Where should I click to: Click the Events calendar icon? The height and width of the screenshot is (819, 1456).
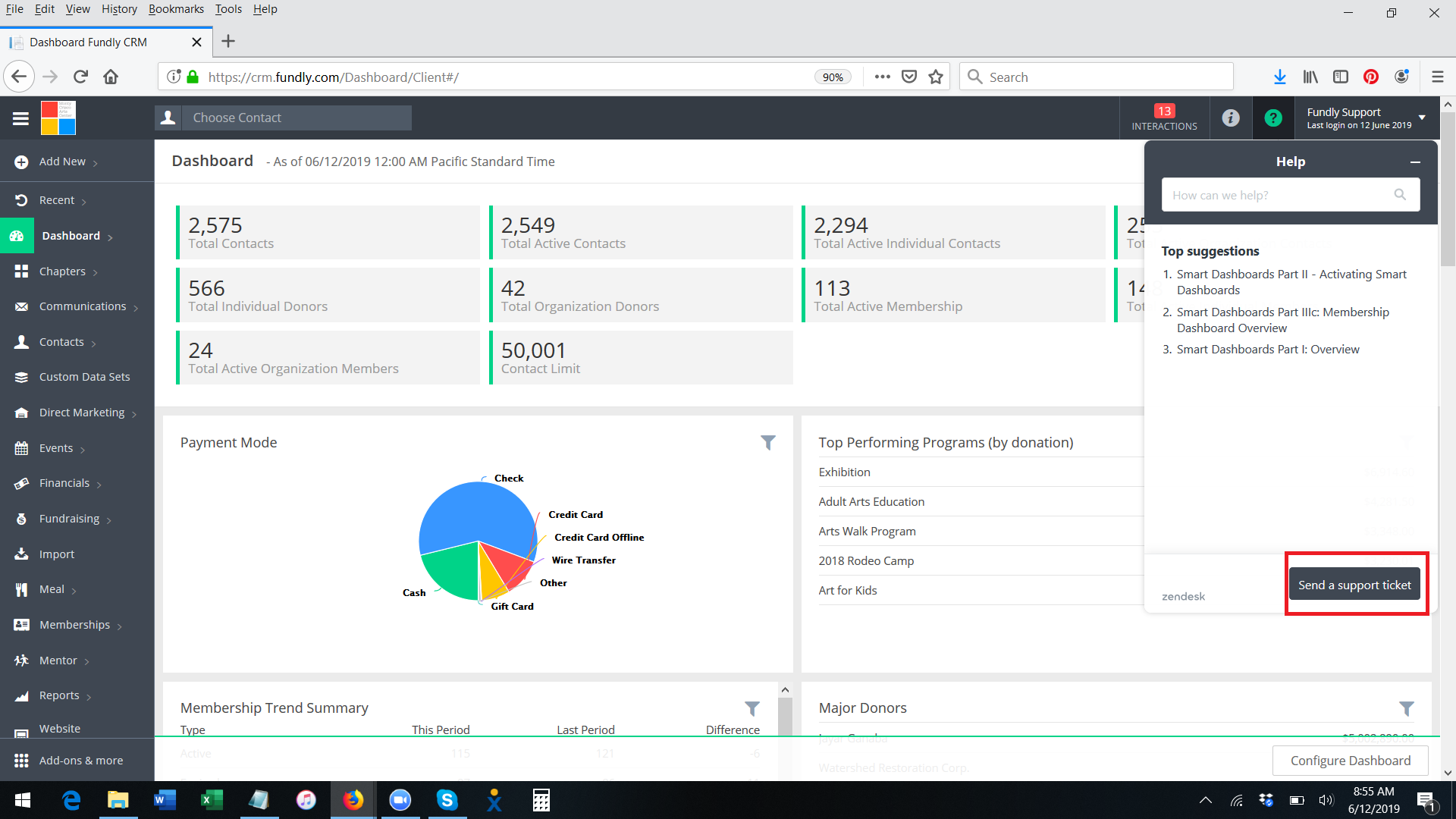pos(21,448)
